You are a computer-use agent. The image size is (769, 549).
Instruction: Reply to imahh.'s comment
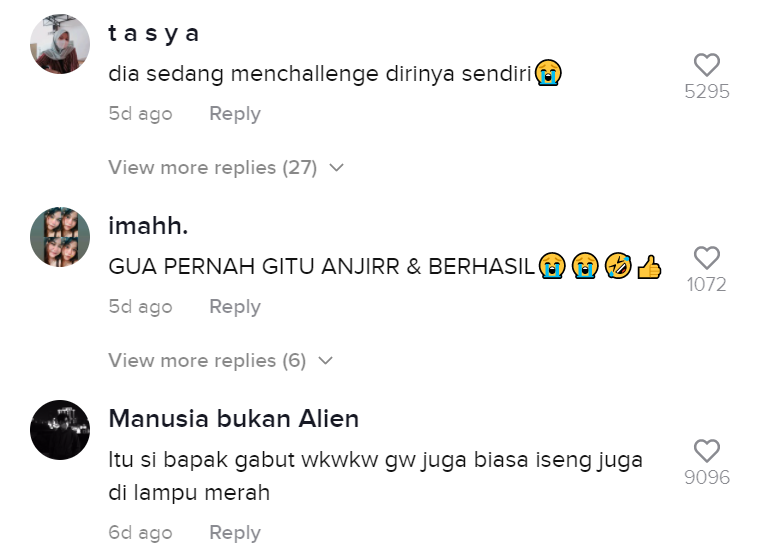[235, 306]
